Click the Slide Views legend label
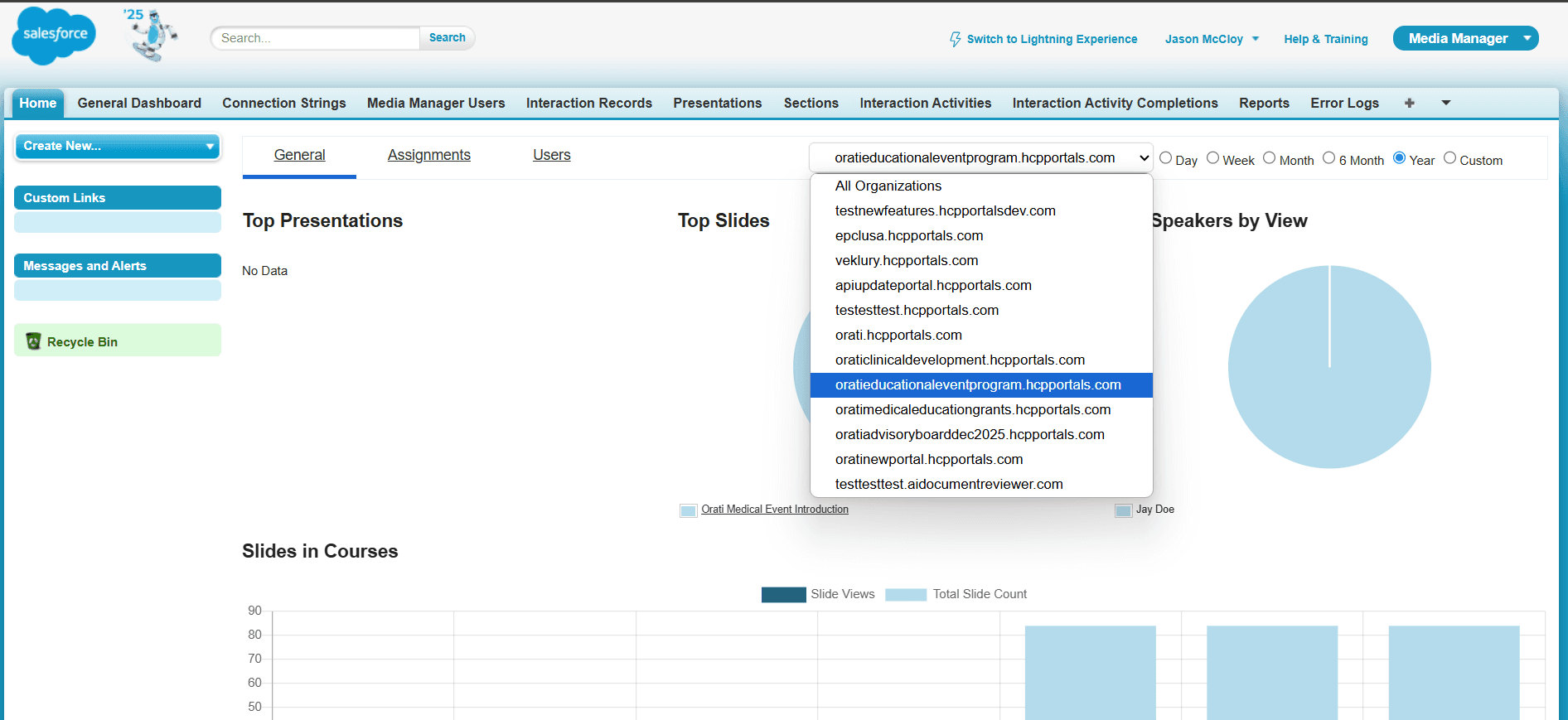Image resolution: width=1568 pixels, height=720 pixels. [x=843, y=594]
